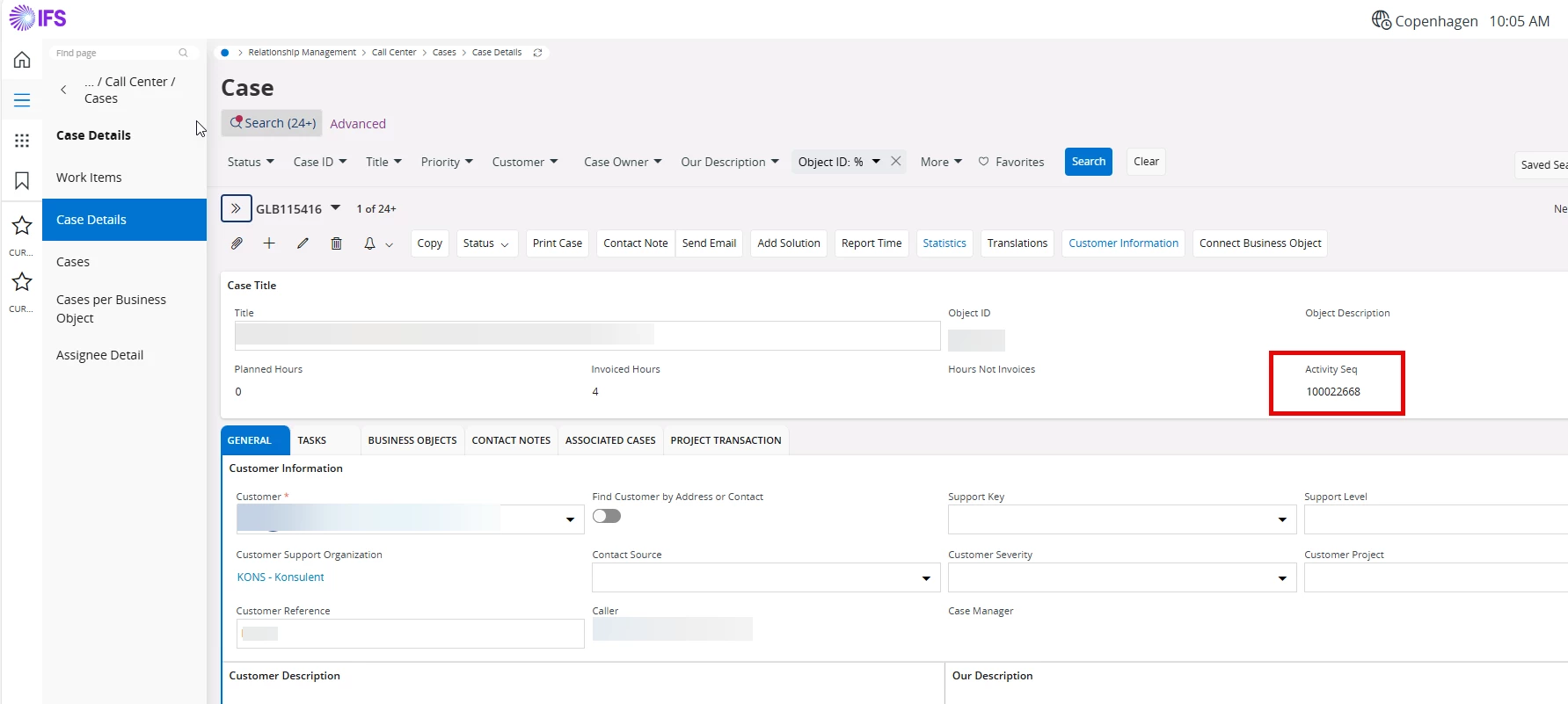This screenshot has width=1568, height=704.
Task: Switch to the BUSINESS OBJECTS tab
Action: coord(412,440)
